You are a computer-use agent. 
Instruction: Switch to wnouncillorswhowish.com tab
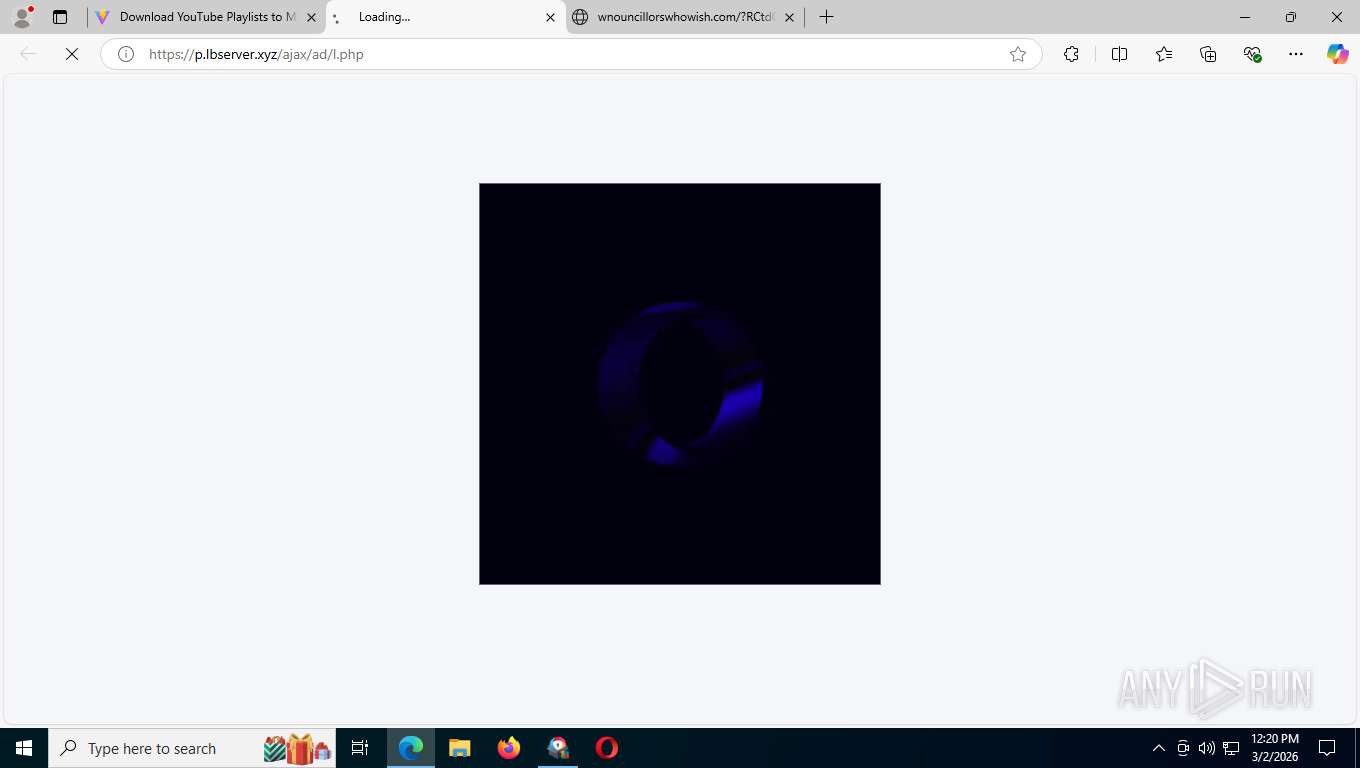(x=685, y=17)
